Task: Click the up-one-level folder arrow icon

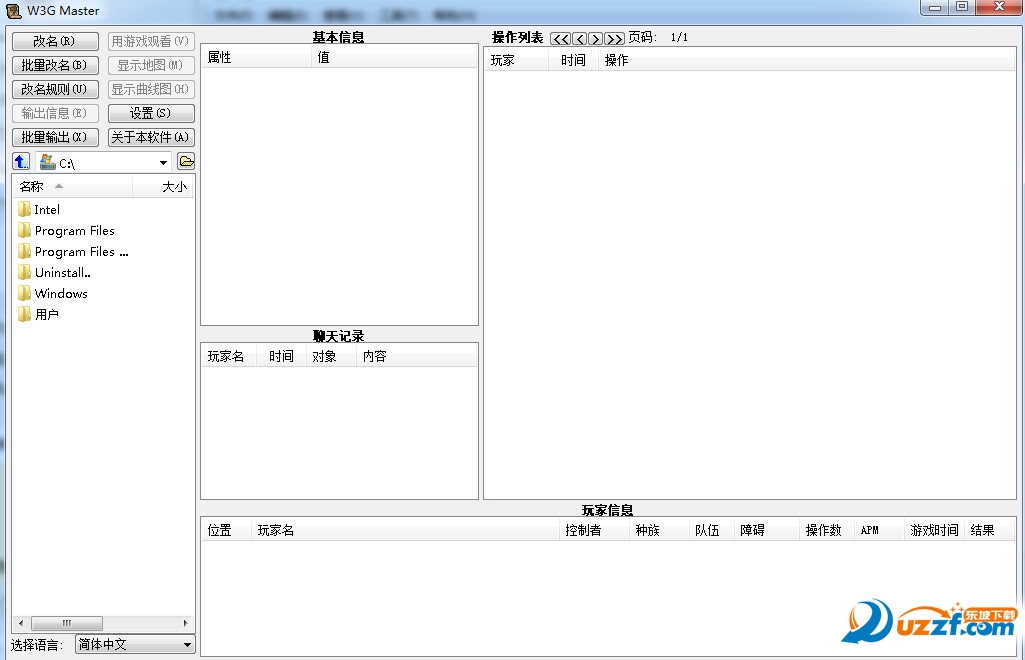Action: coord(21,162)
